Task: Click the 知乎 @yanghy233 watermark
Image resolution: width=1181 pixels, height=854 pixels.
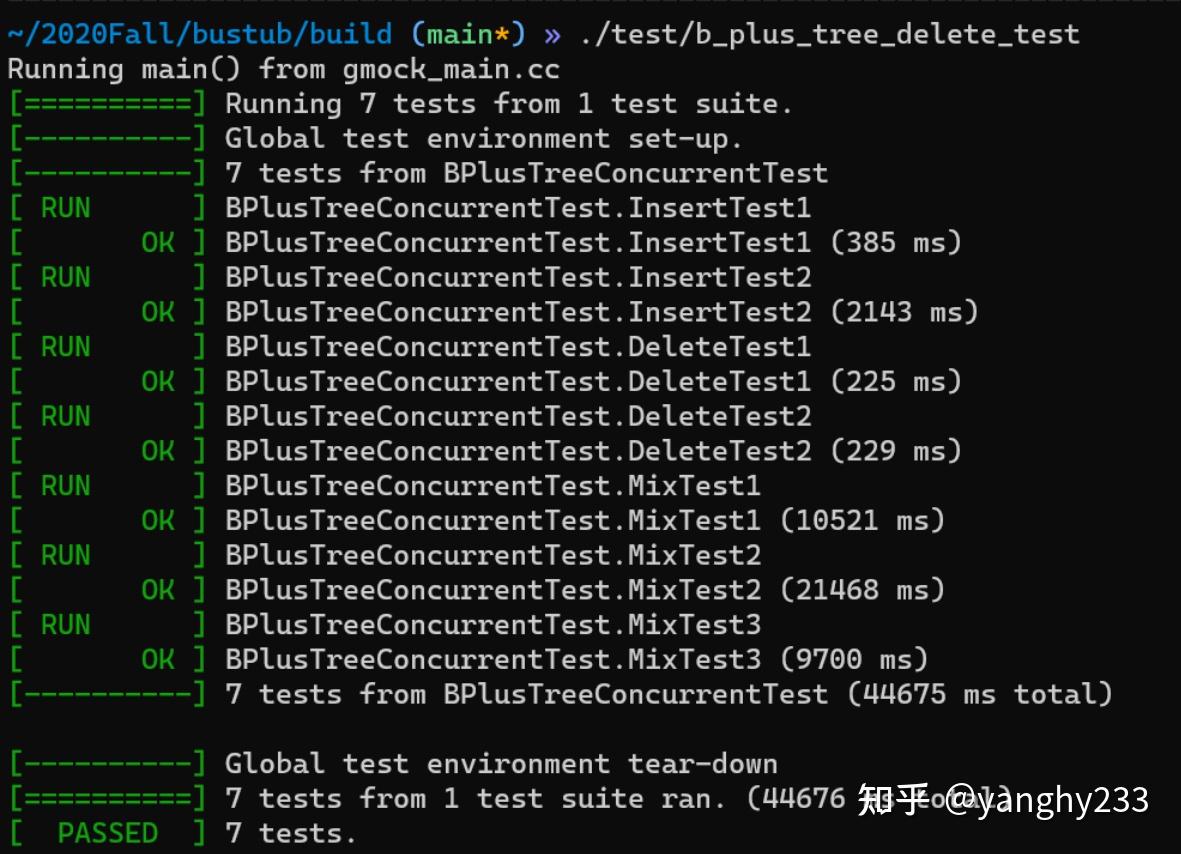Action: [1003, 800]
